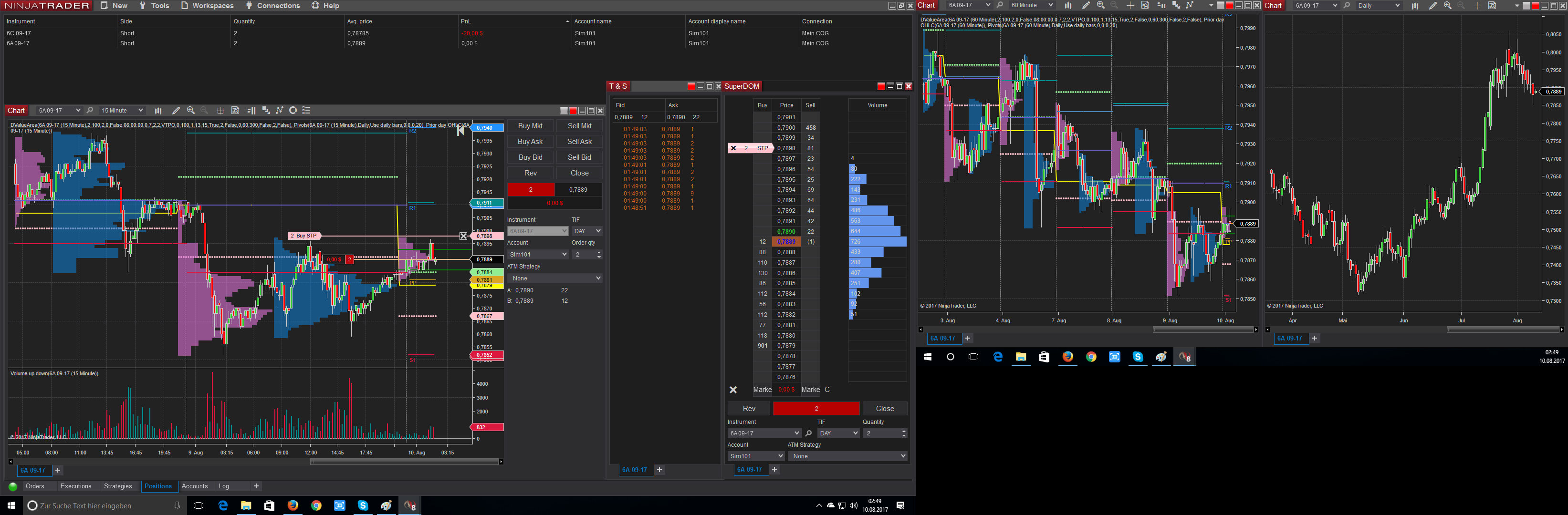Open the bar type menu in 15 Minute chart
Image resolution: width=1568 pixels, height=515 pixels.
pos(158,111)
